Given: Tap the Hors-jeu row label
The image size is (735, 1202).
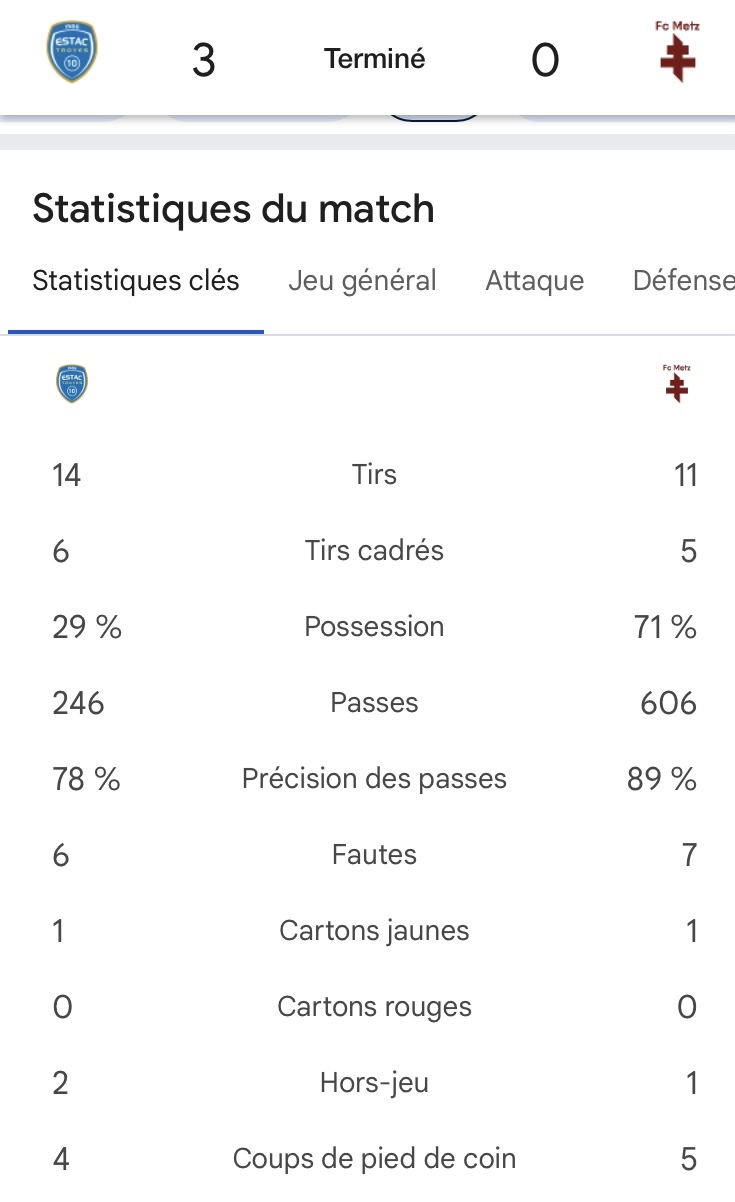Looking at the screenshot, I should click(375, 1082).
